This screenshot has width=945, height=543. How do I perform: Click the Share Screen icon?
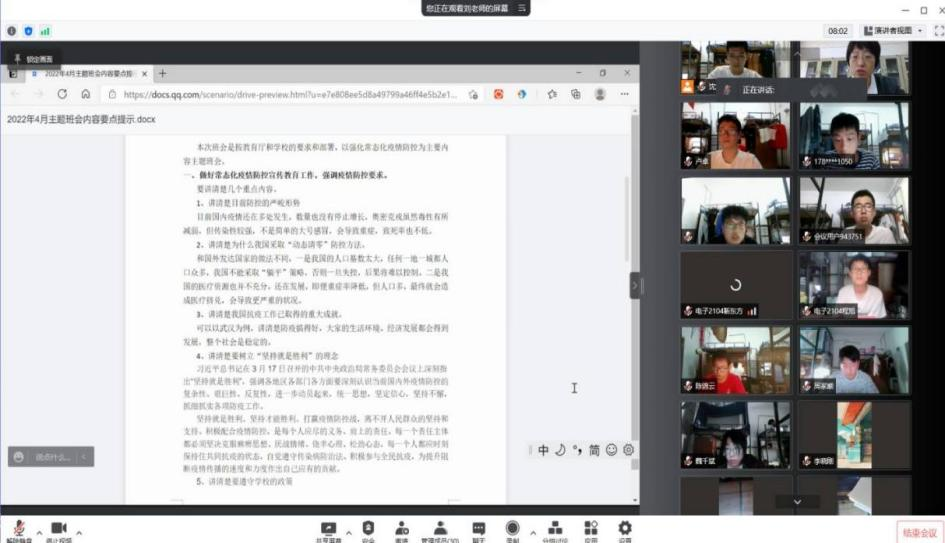[329, 529]
